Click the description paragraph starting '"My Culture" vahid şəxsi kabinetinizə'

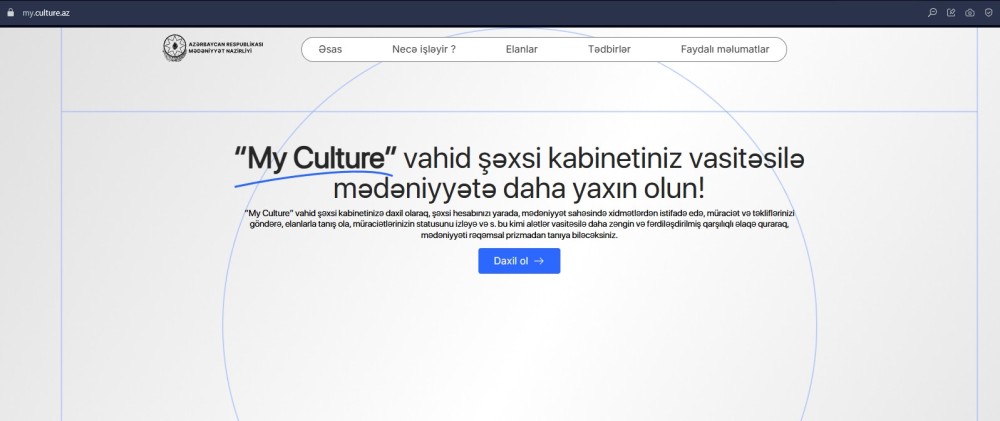(519, 224)
